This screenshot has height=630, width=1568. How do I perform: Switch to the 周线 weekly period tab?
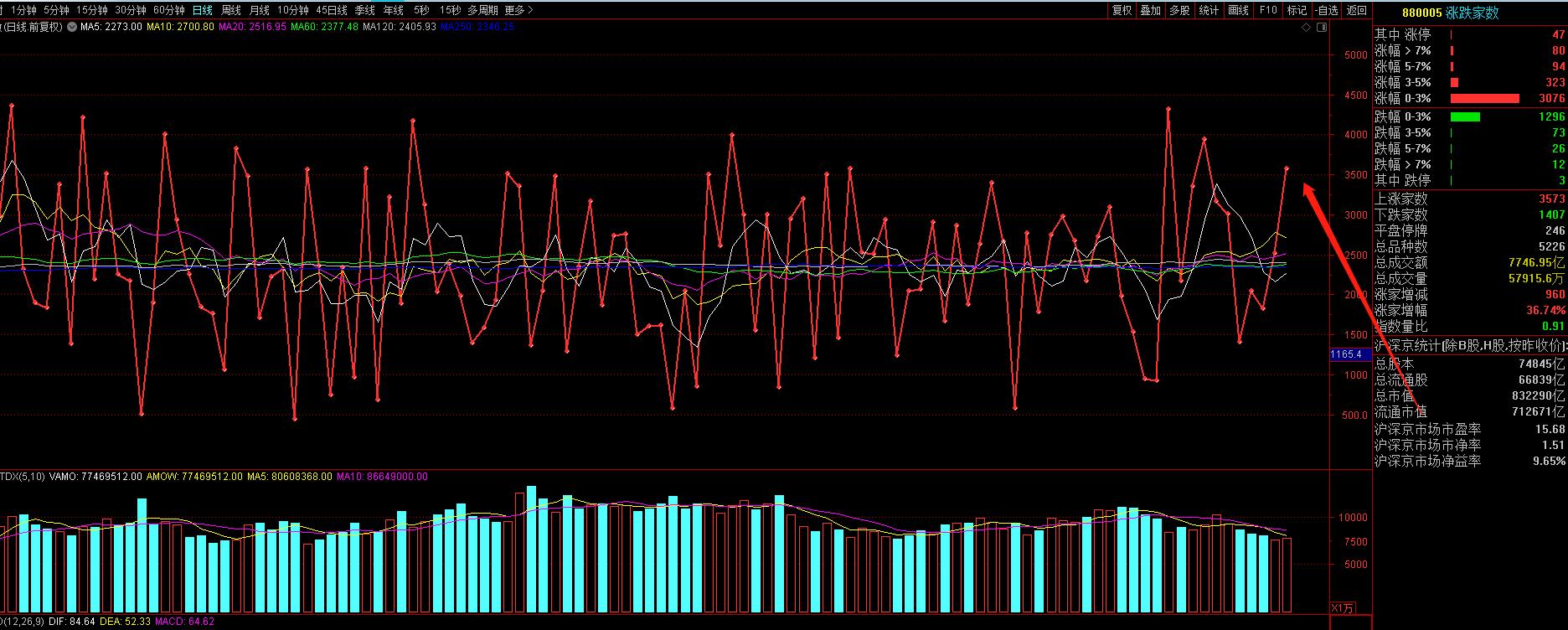pyautogui.click(x=231, y=10)
